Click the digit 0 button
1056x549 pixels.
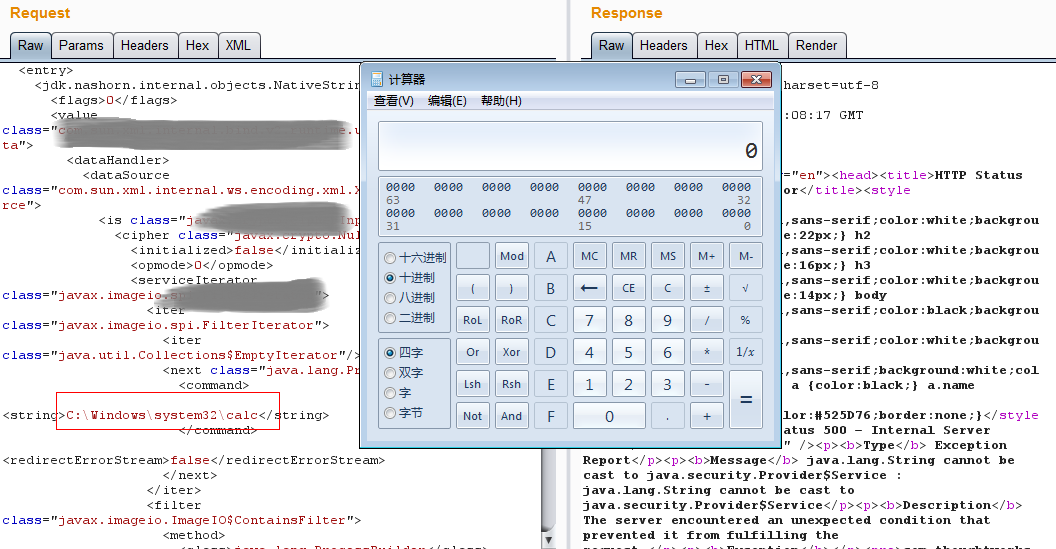coord(609,416)
